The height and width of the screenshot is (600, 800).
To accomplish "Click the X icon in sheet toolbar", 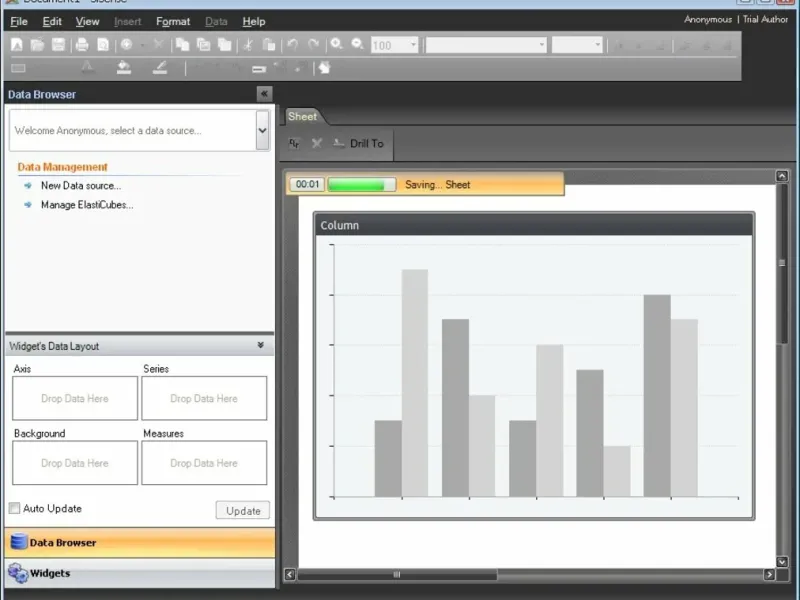I will tap(317, 143).
